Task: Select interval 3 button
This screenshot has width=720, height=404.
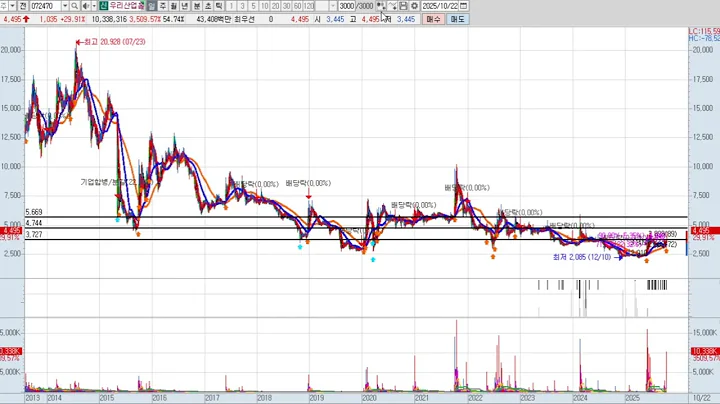Action: [242, 6]
